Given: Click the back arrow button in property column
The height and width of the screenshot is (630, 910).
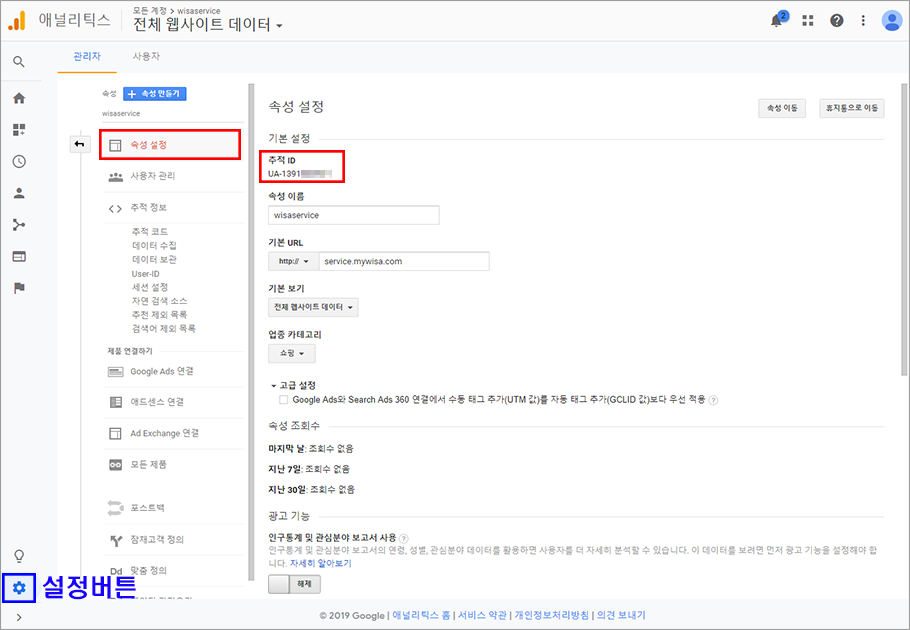Looking at the screenshot, I should click(x=80, y=144).
